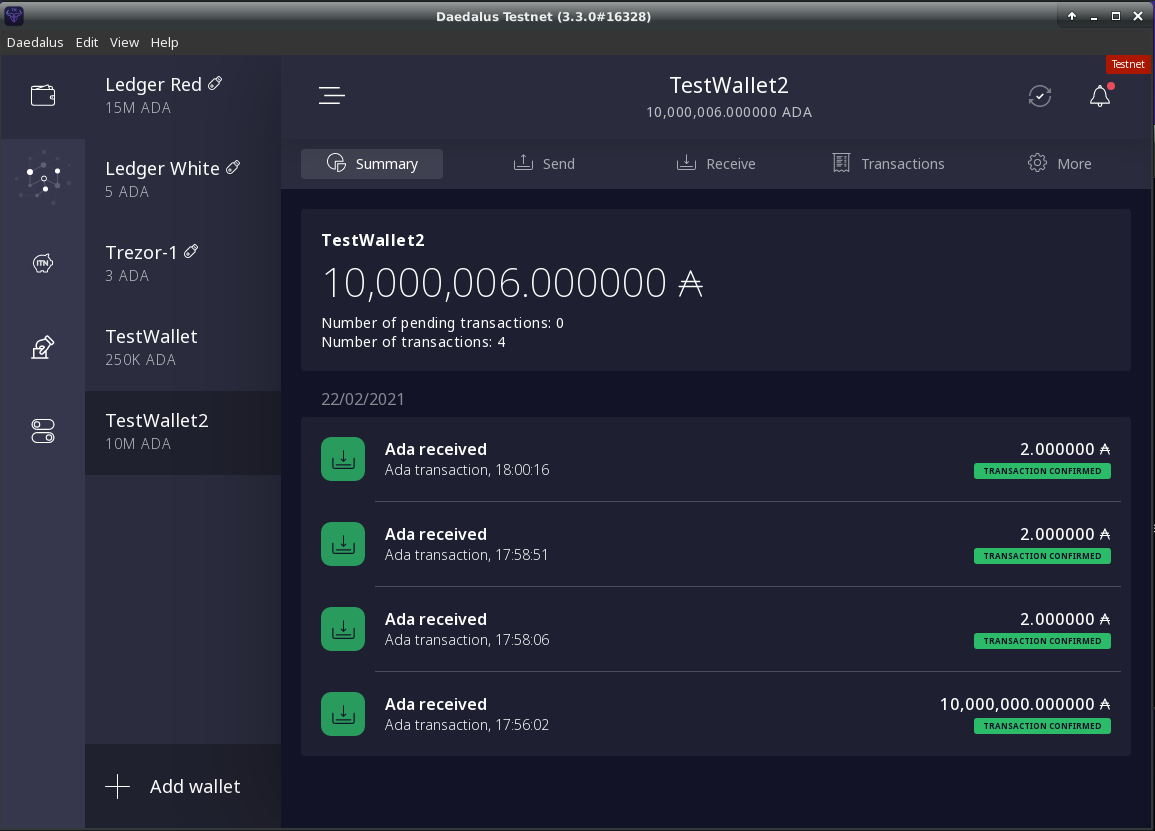Click the 18:00:16 transaction's confirmed badge
The height and width of the screenshot is (831, 1155).
[1042, 471]
